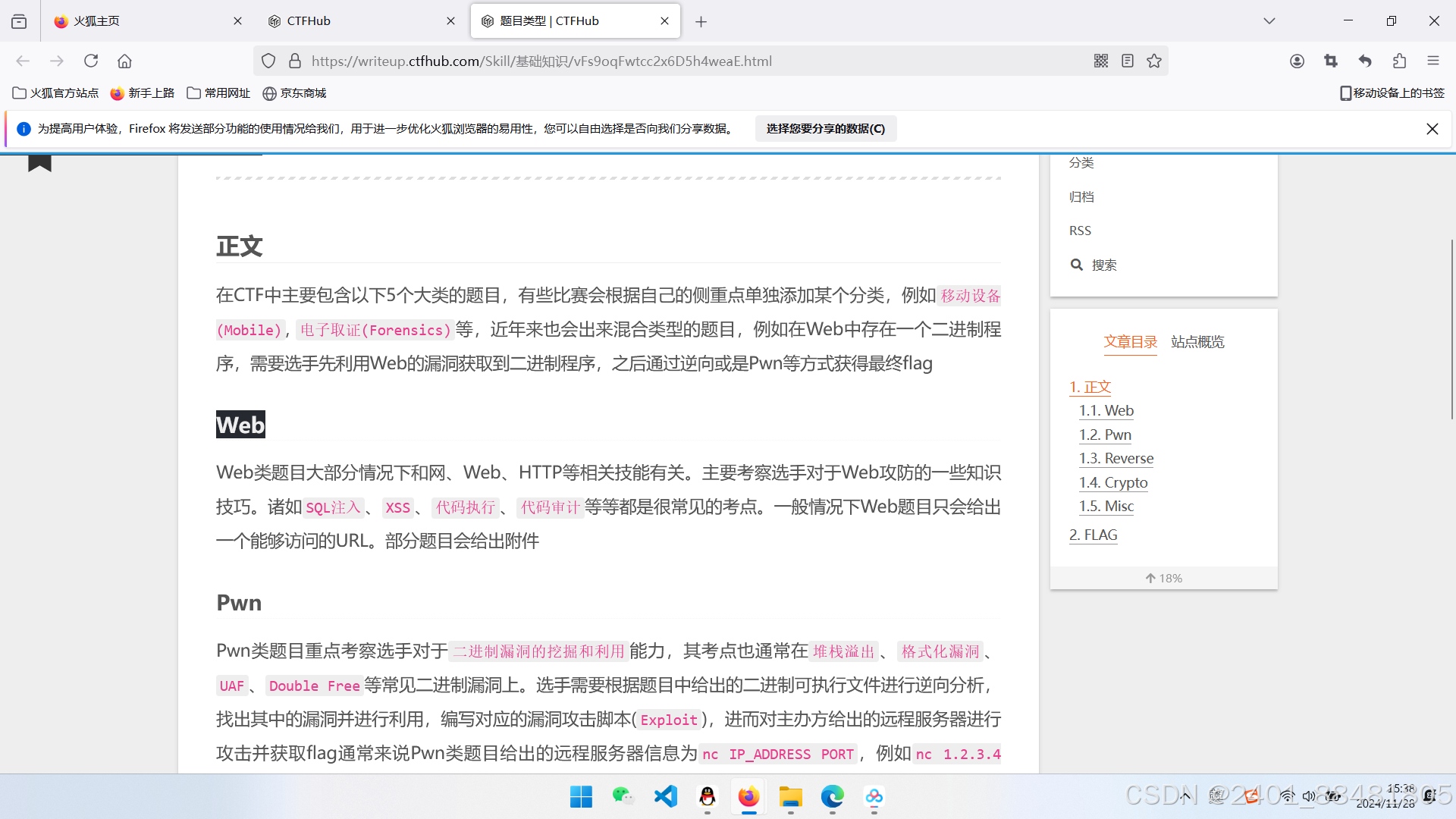Image resolution: width=1456 pixels, height=819 pixels.
Task: Jump to 1.1. Web section
Action: pos(1106,410)
